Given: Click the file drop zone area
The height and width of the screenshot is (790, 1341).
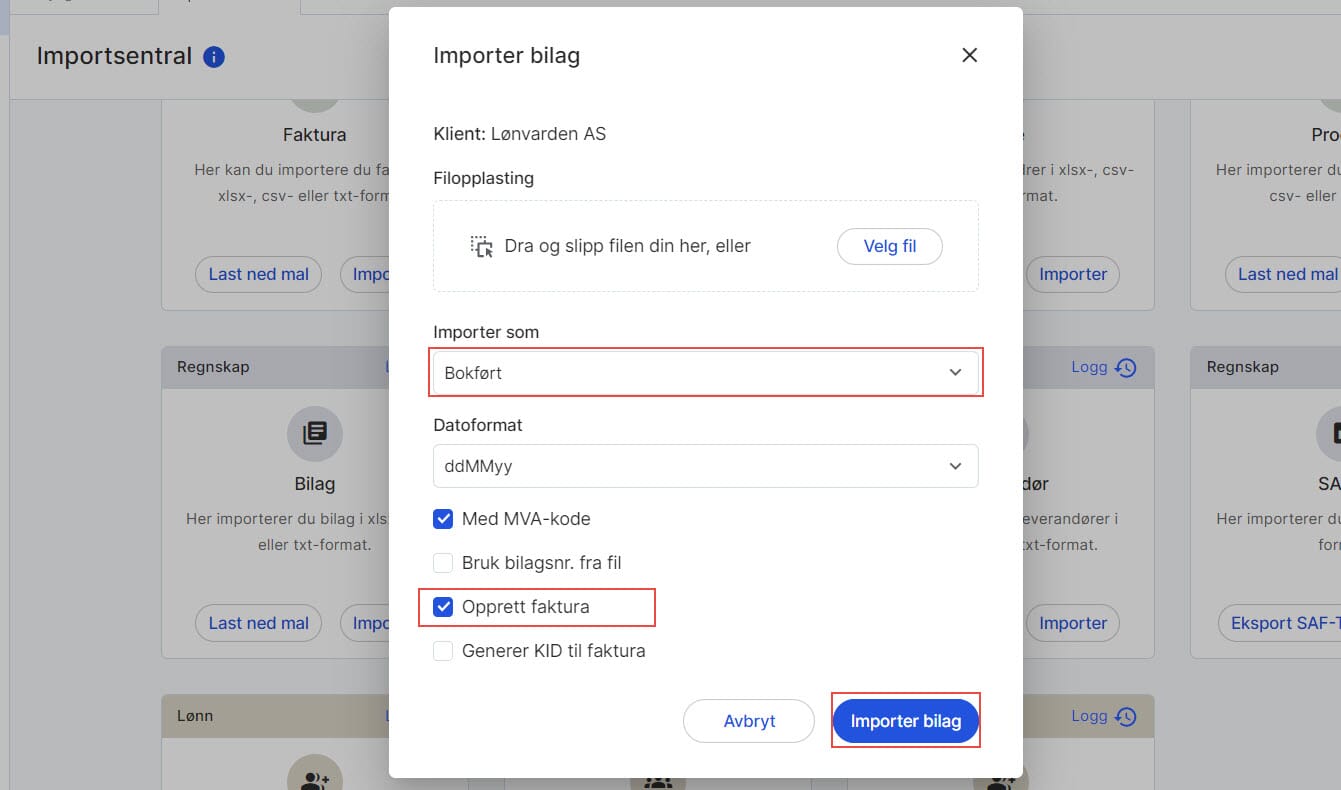Looking at the screenshot, I should (x=706, y=246).
